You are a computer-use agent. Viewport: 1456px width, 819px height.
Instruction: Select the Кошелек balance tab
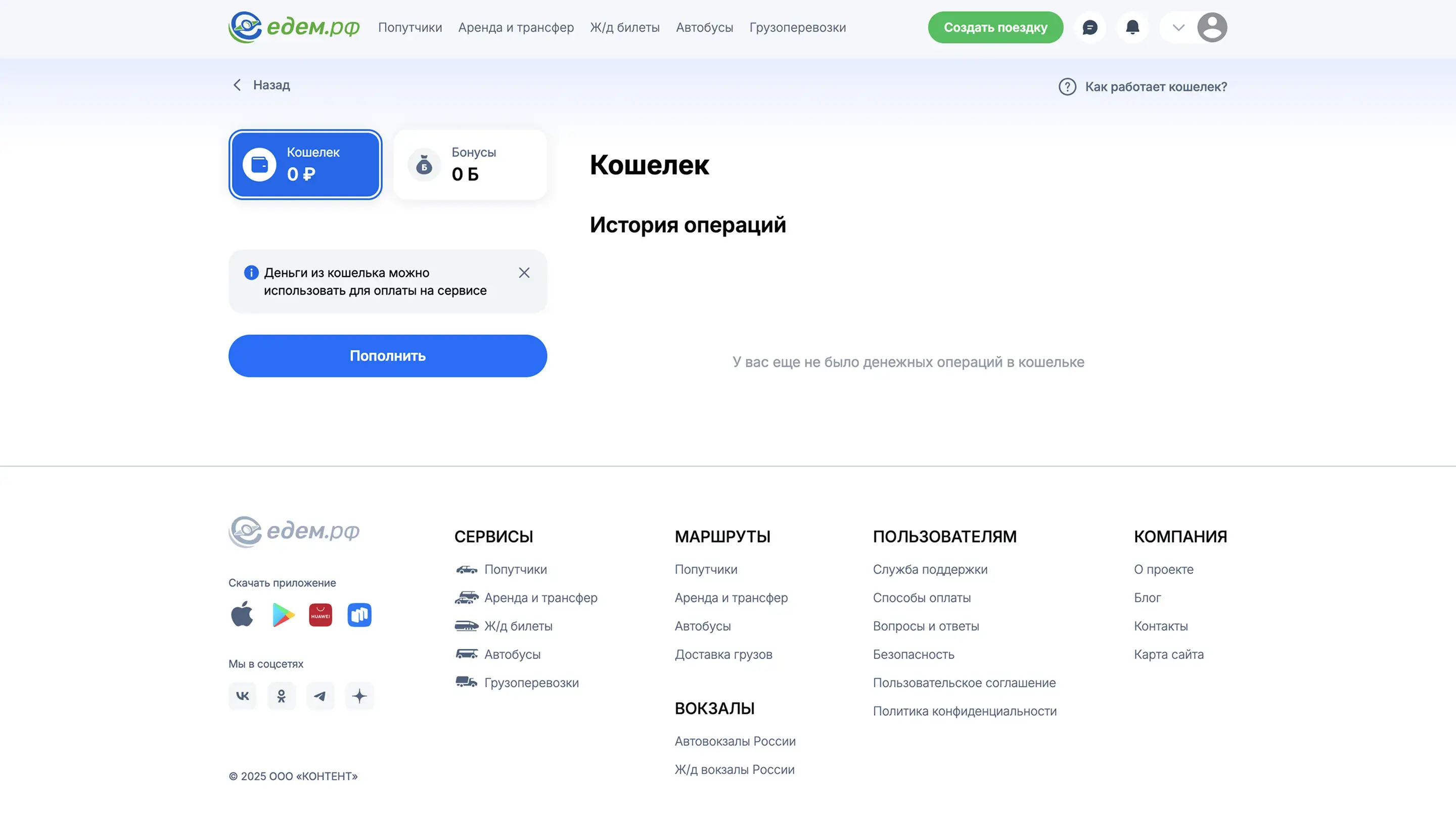305,164
